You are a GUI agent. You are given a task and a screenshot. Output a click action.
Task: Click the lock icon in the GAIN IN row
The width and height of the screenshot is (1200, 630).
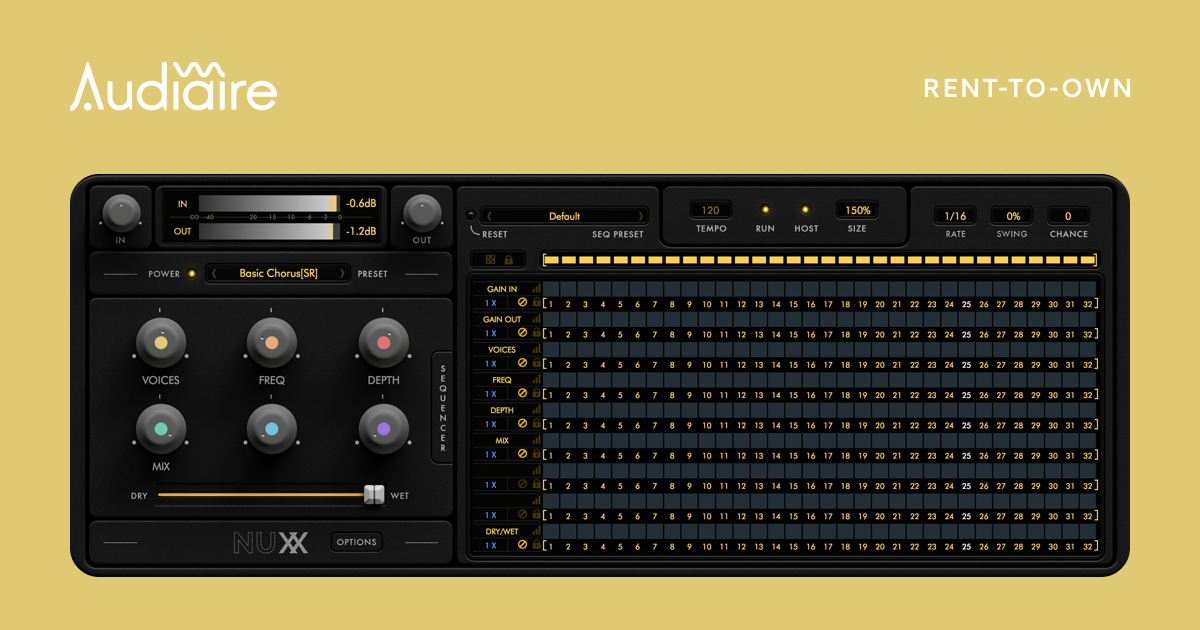click(x=536, y=303)
